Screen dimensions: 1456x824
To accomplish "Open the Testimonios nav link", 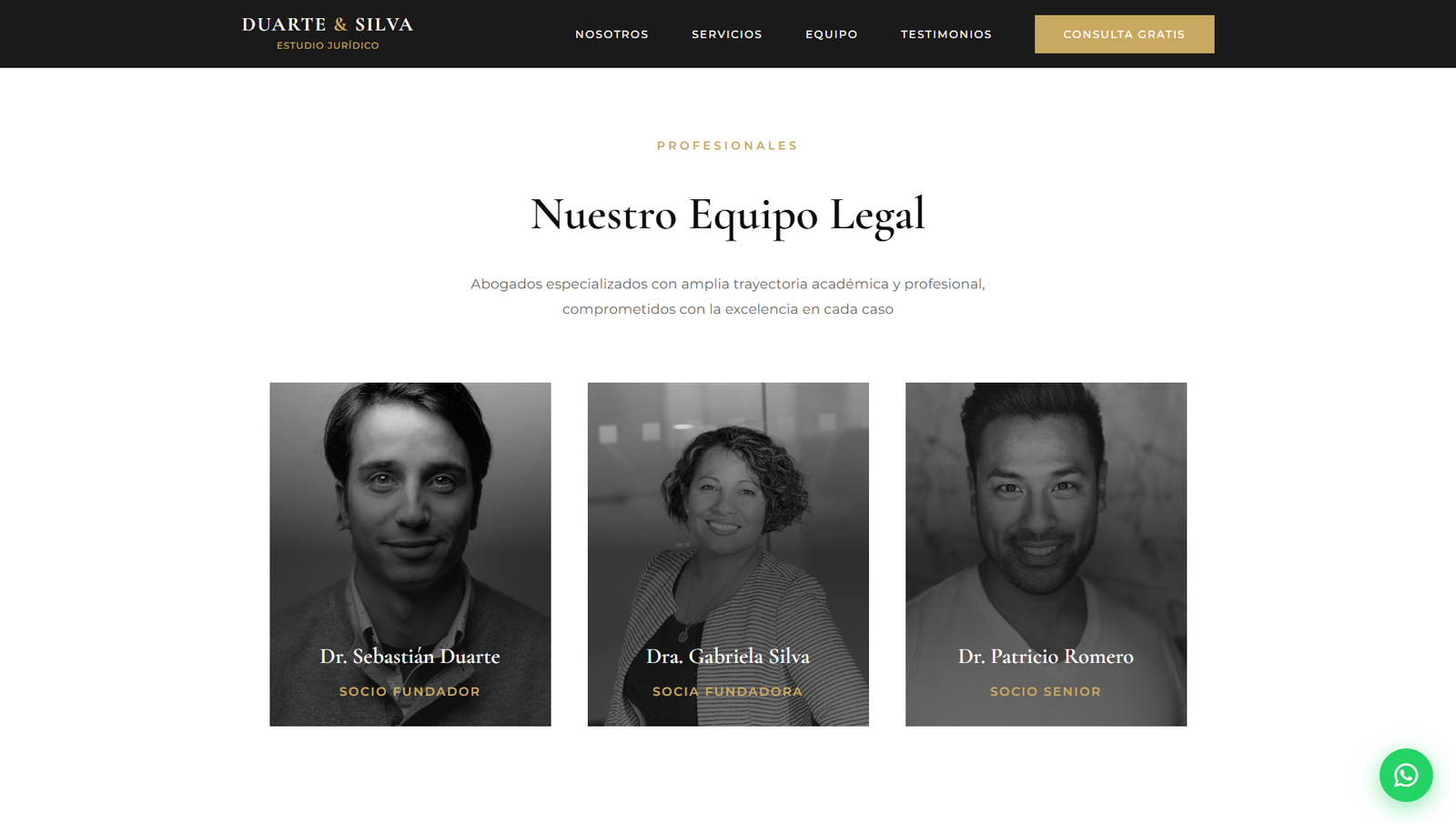I will (x=945, y=35).
